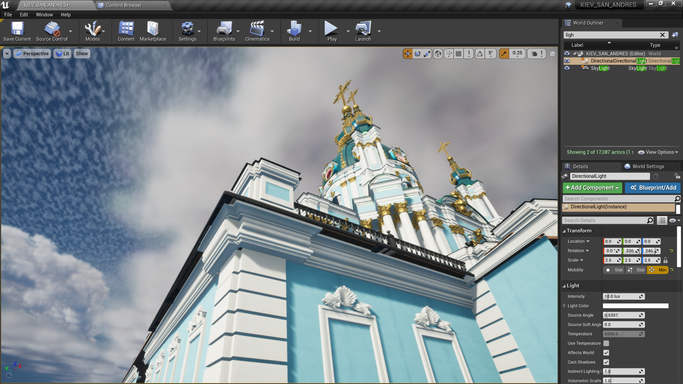Open the Show flags menu
683x384 pixels.
82,54
